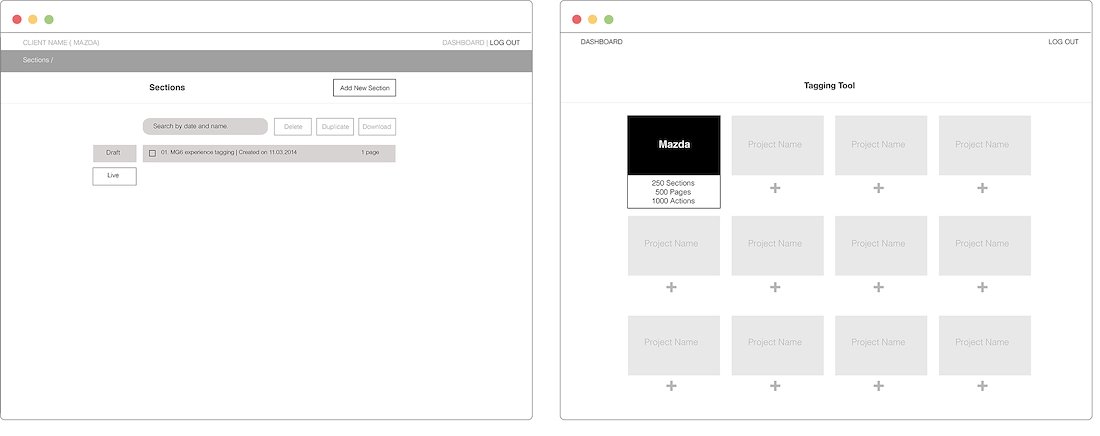Click the Duplicate button
Screen dimensions: 1100x436
pos(335,126)
